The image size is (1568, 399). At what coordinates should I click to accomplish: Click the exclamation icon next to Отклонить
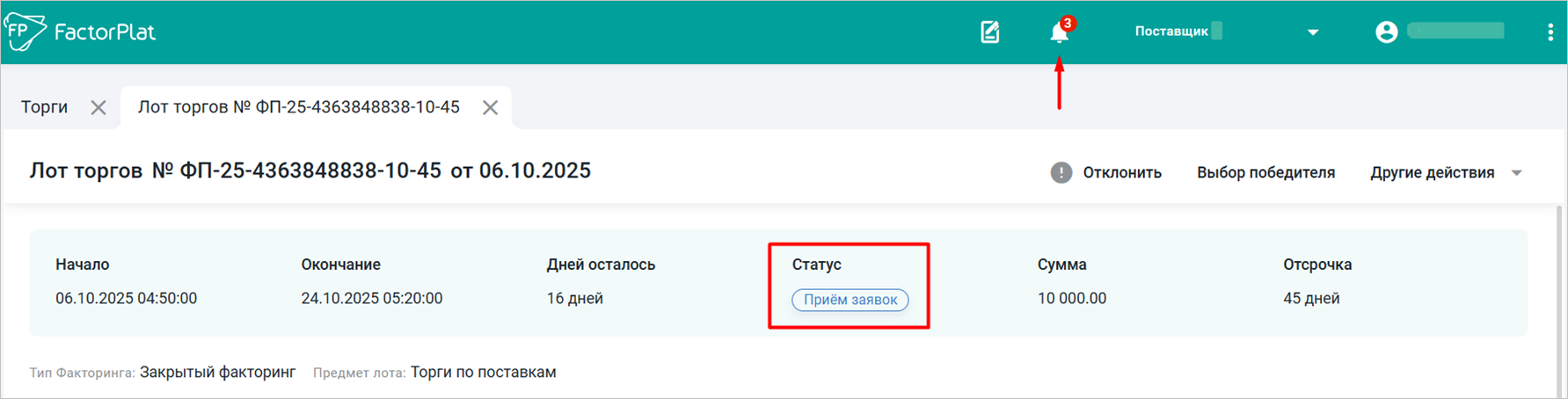click(1061, 172)
